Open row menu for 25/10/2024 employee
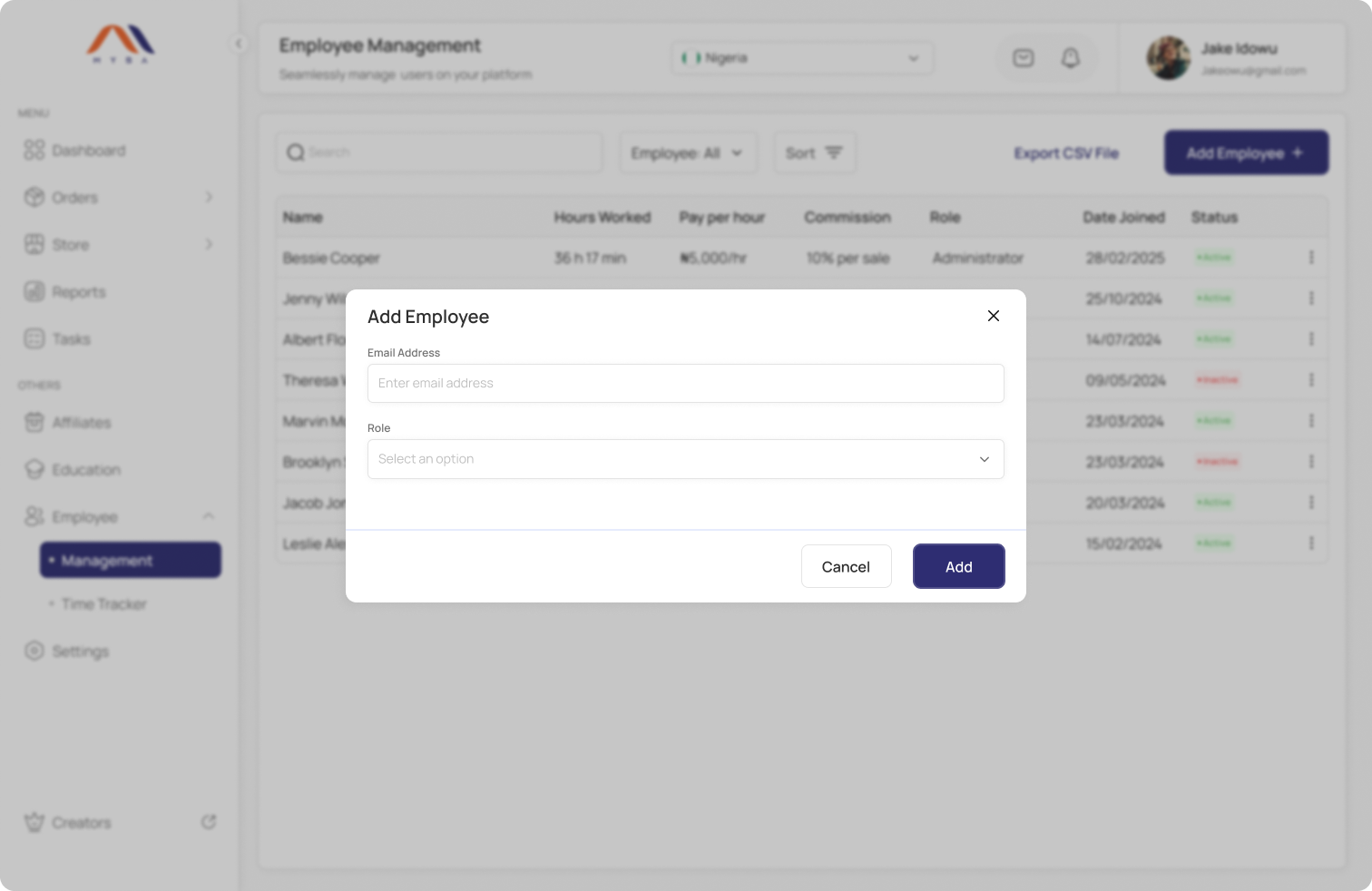1372x891 pixels. point(1311,299)
